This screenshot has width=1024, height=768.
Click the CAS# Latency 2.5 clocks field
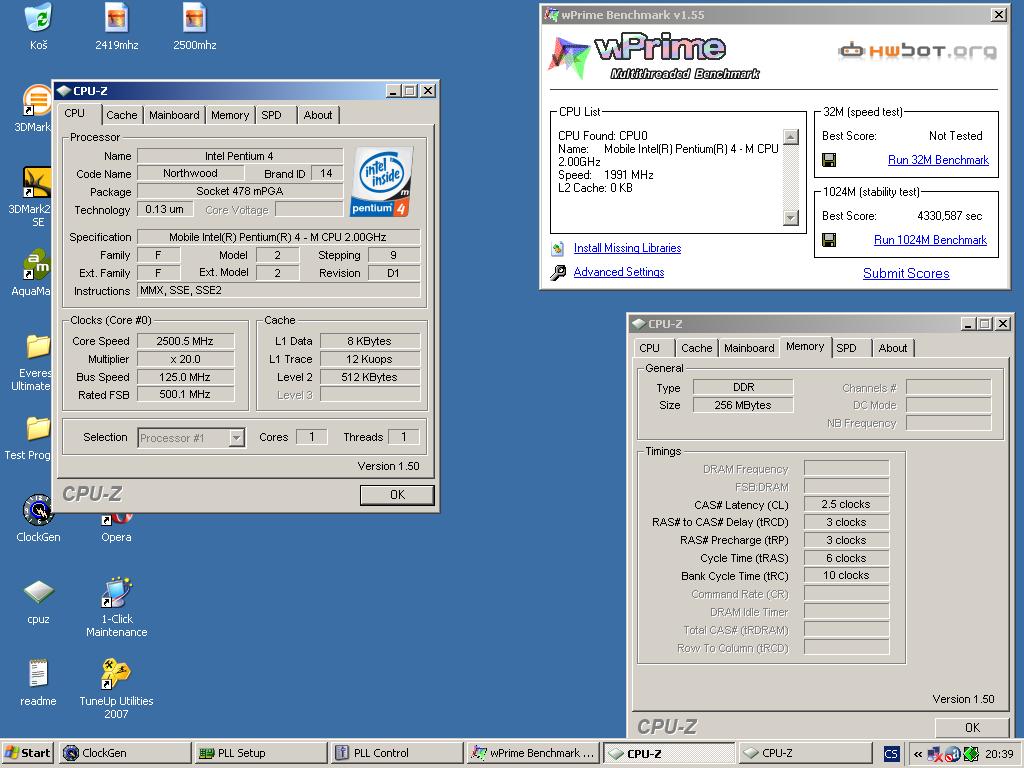pos(846,504)
